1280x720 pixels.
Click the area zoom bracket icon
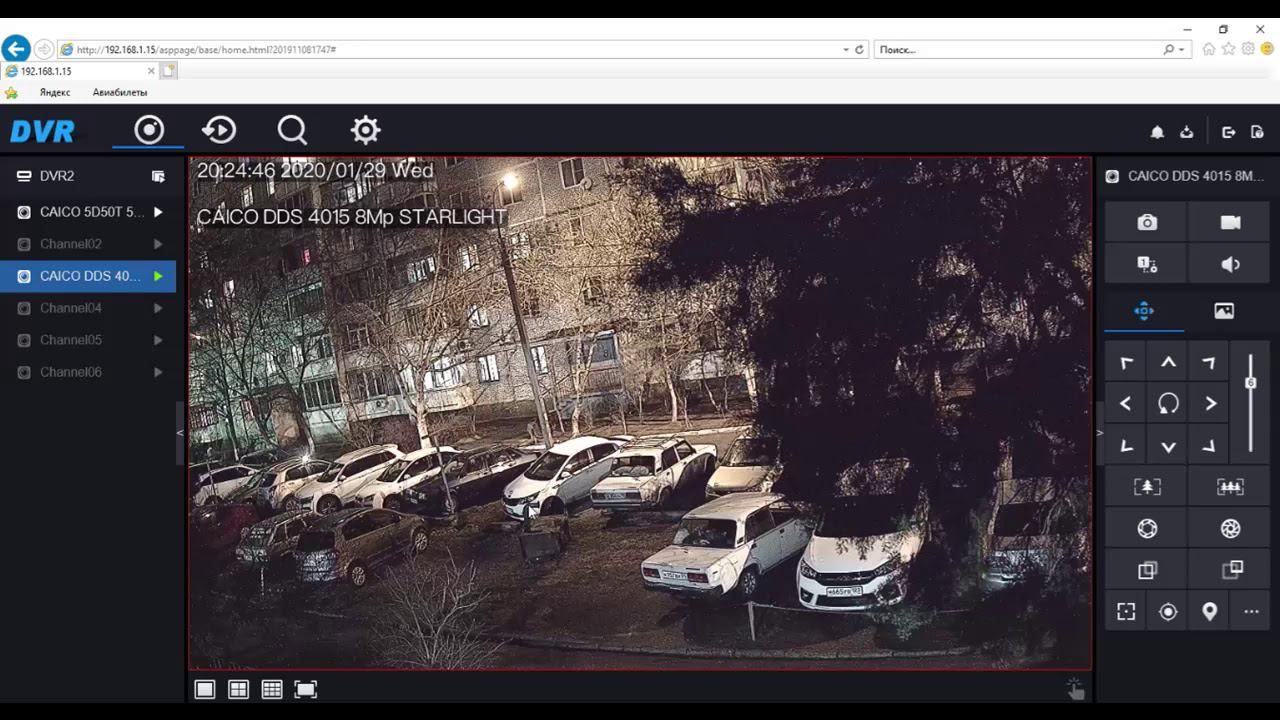point(1126,612)
